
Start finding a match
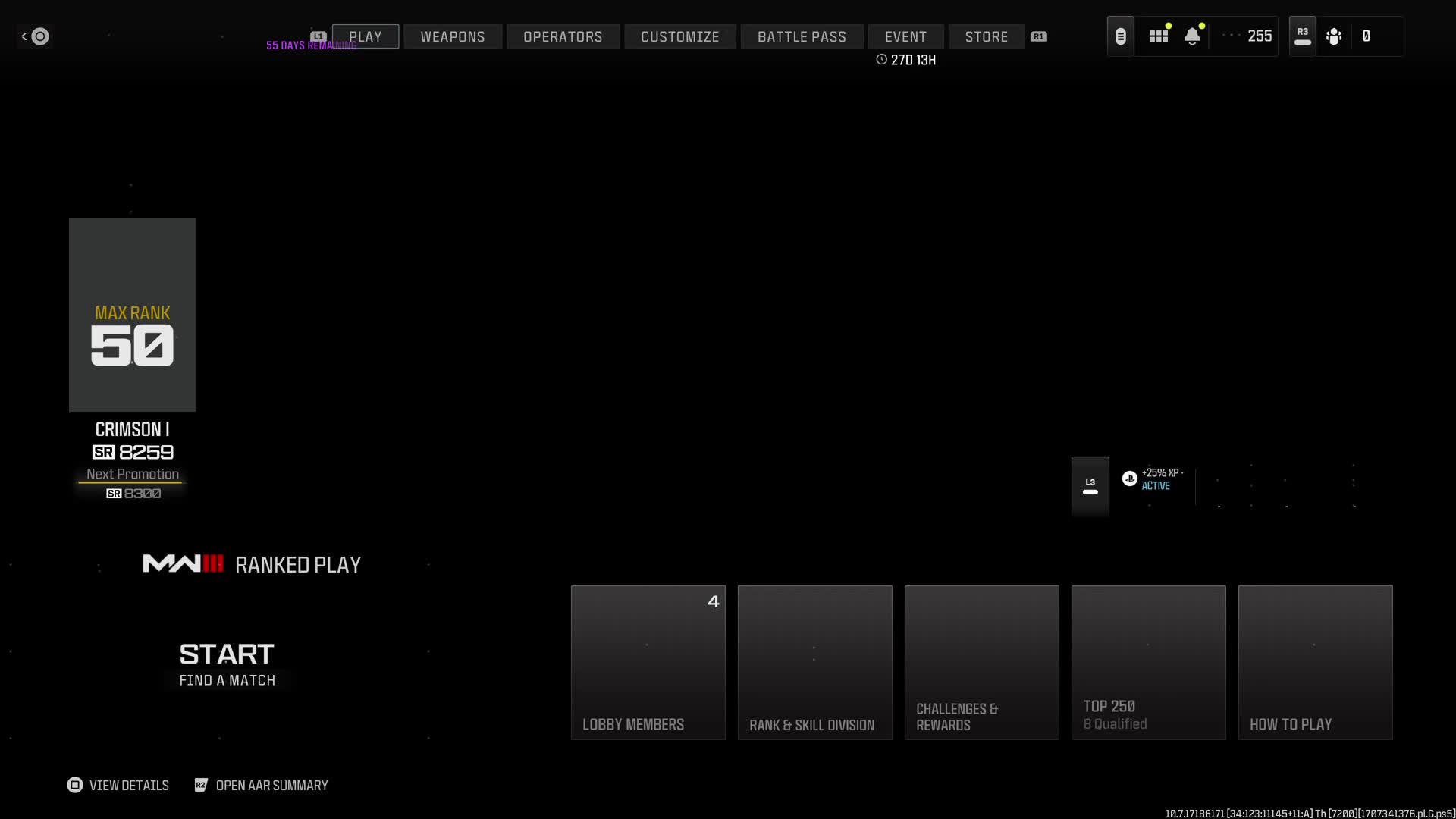pos(227,664)
